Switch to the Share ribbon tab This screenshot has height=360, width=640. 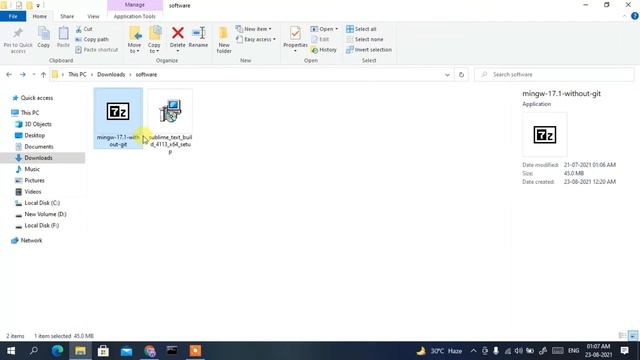(x=67, y=16)
